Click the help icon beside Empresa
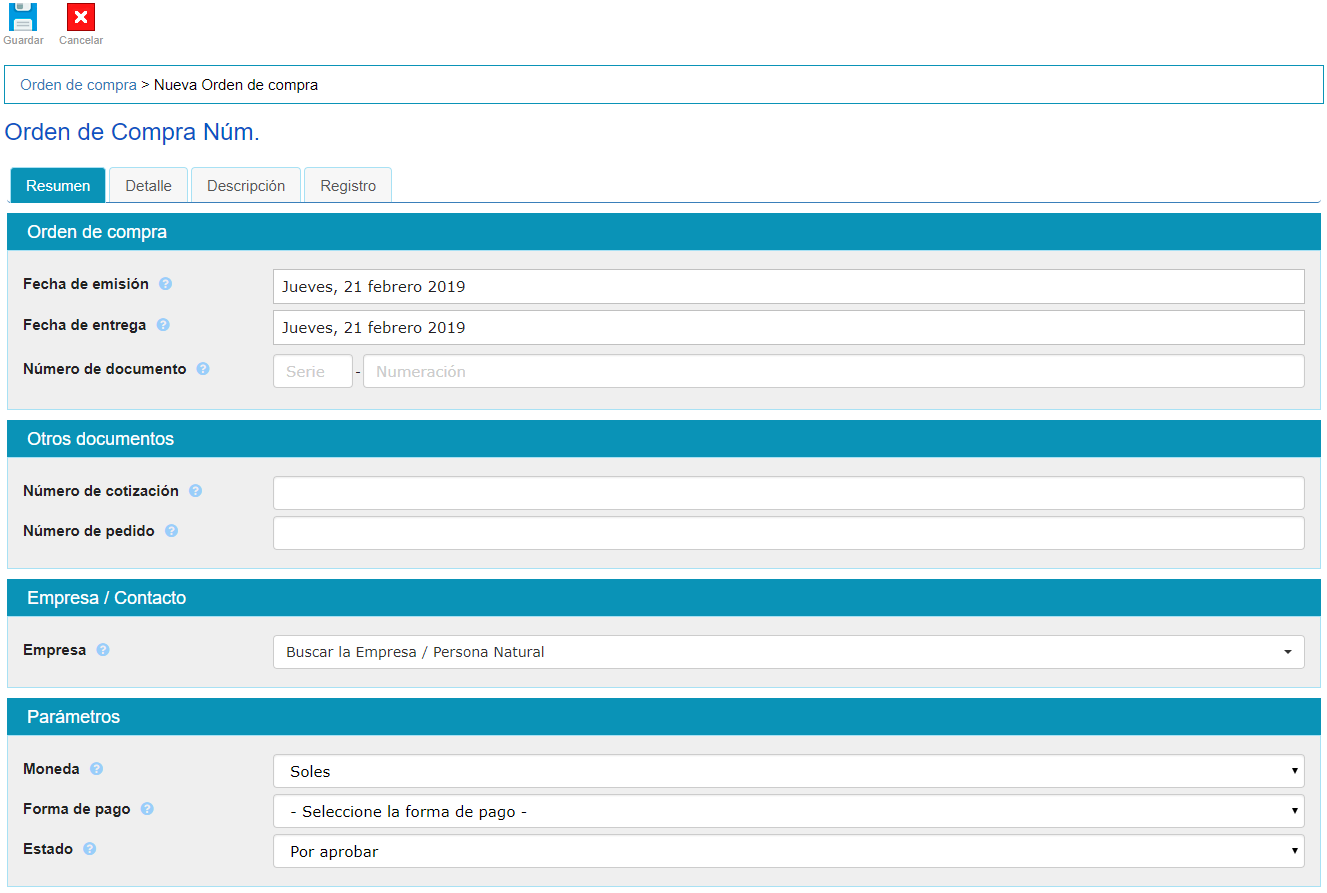1327x893 pixels. 103,650
